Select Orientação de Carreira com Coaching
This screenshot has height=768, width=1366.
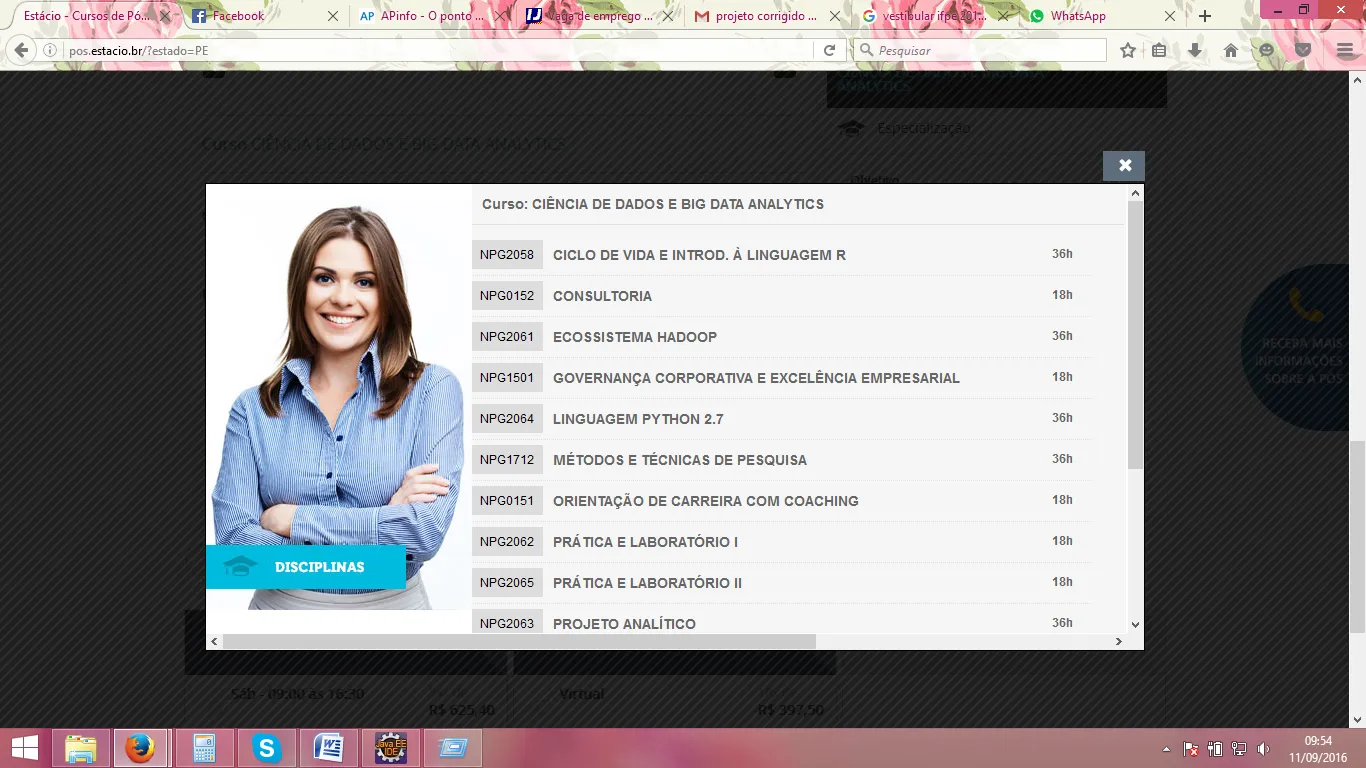(706, 501)
